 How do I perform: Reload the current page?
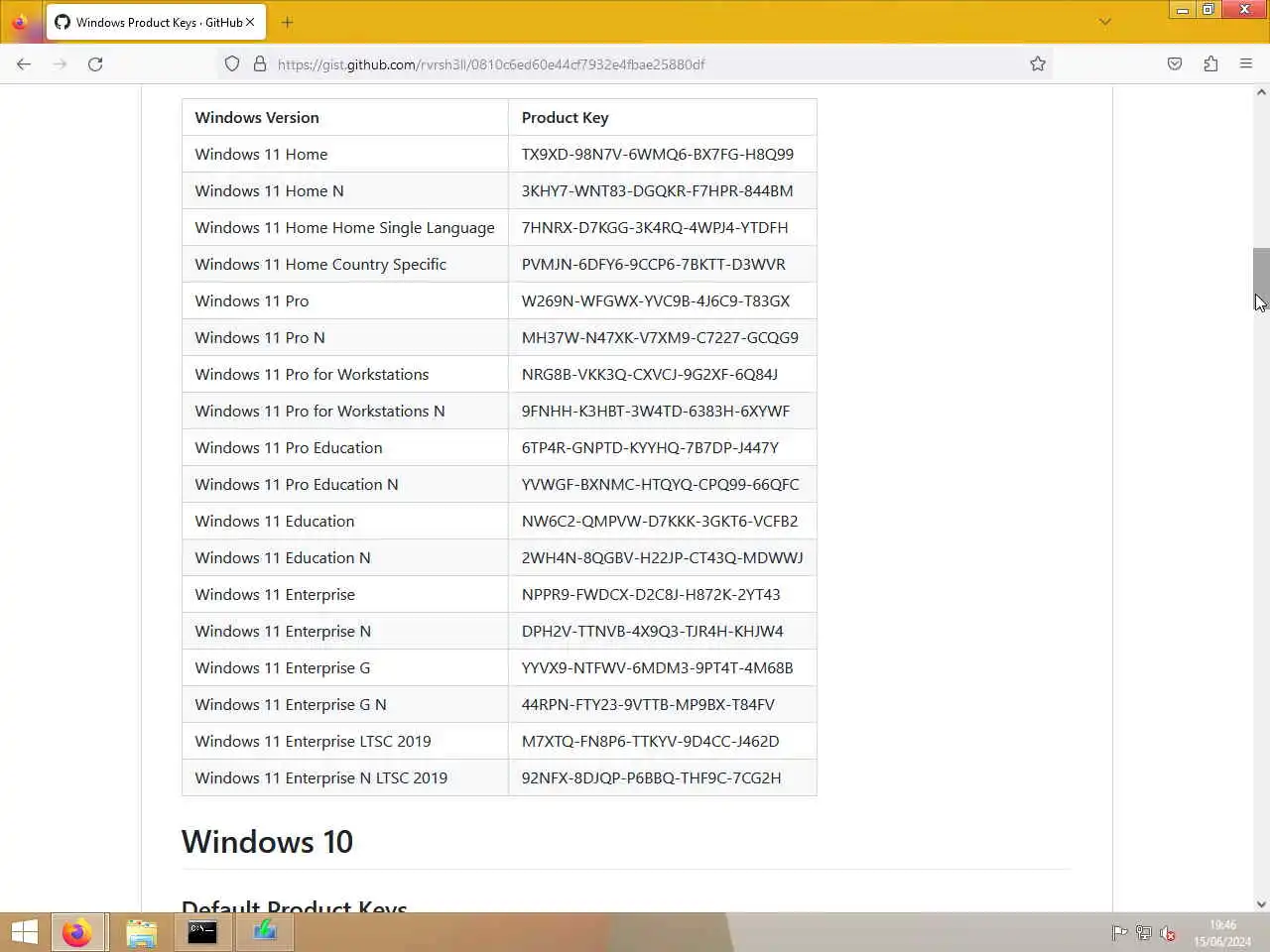click(95, 63)
